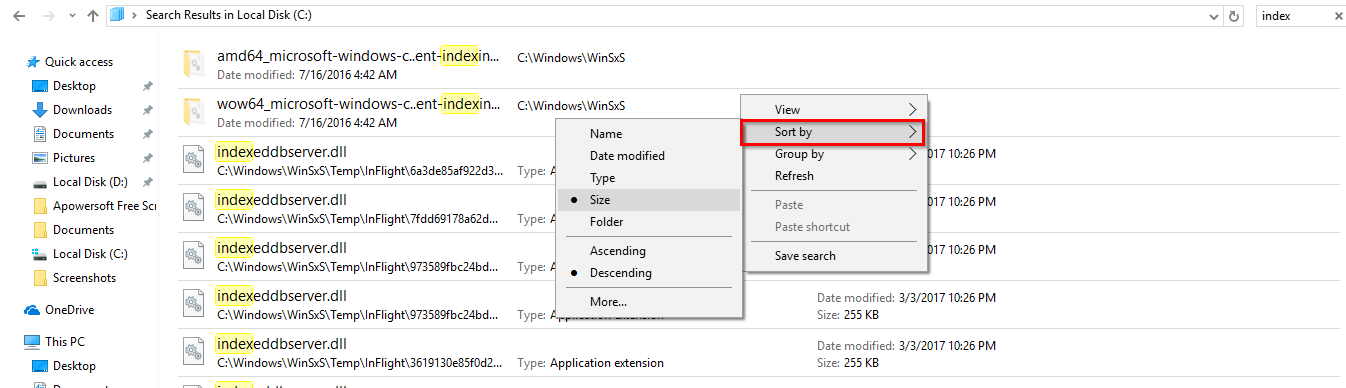Select This PC in navigation pane
Image resolution: width=1346 pixels, height=388 pixels.
66,342
